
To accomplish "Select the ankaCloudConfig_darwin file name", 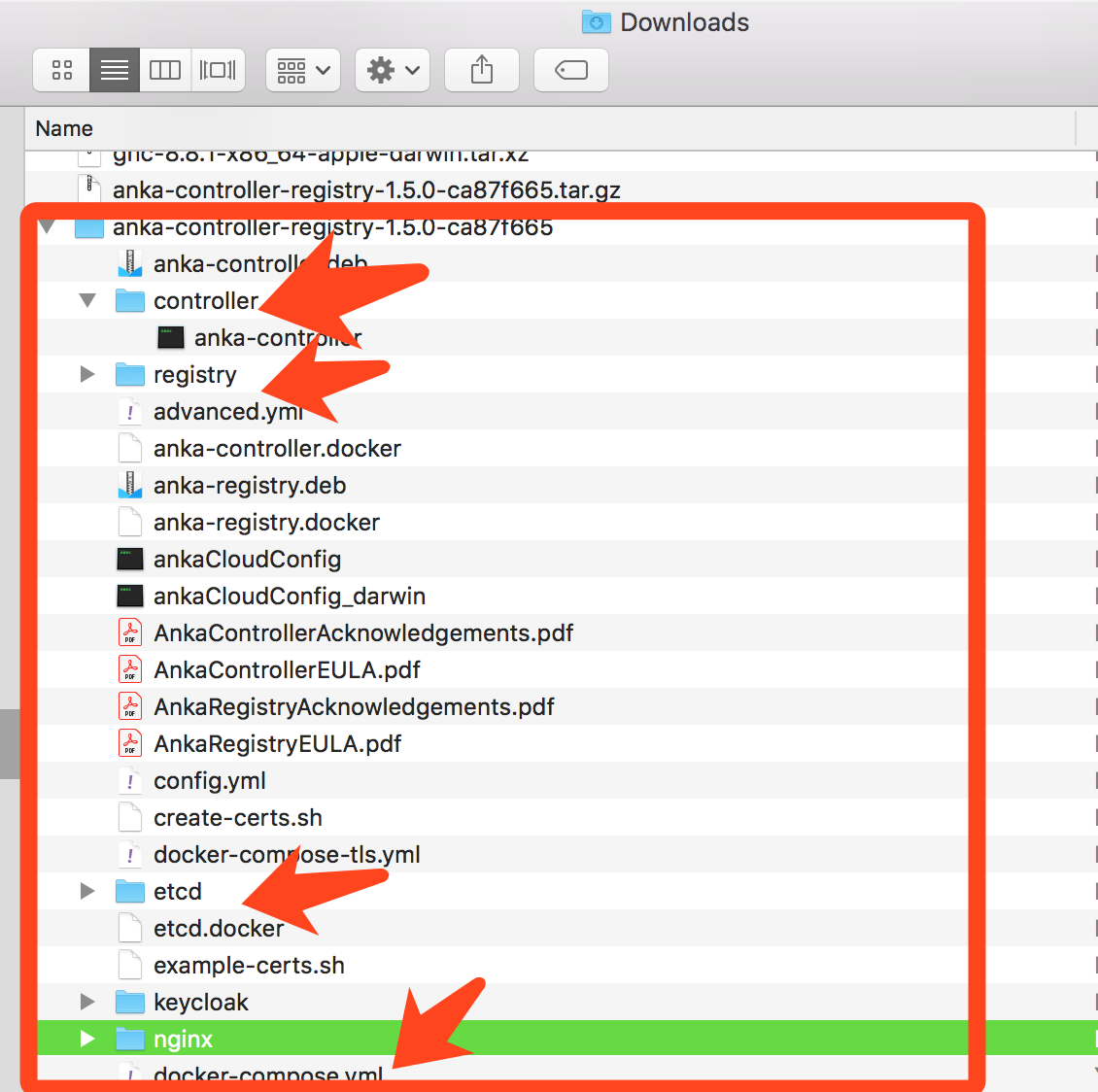I will [x=290, y=597].
